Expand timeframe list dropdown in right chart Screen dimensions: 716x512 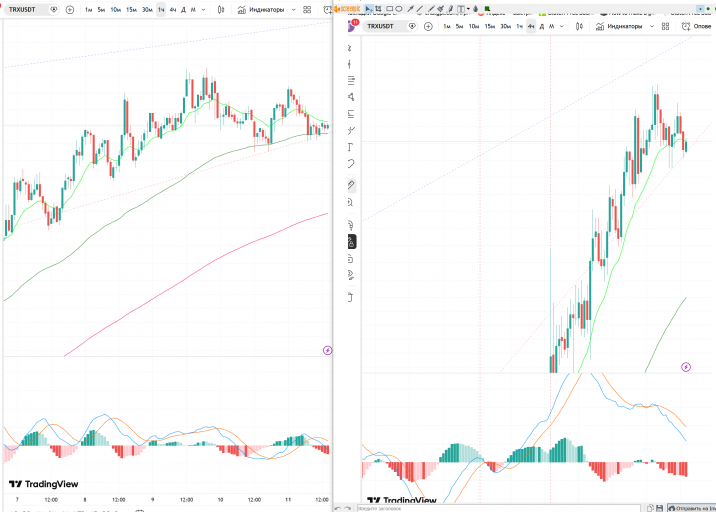(562, 26)
